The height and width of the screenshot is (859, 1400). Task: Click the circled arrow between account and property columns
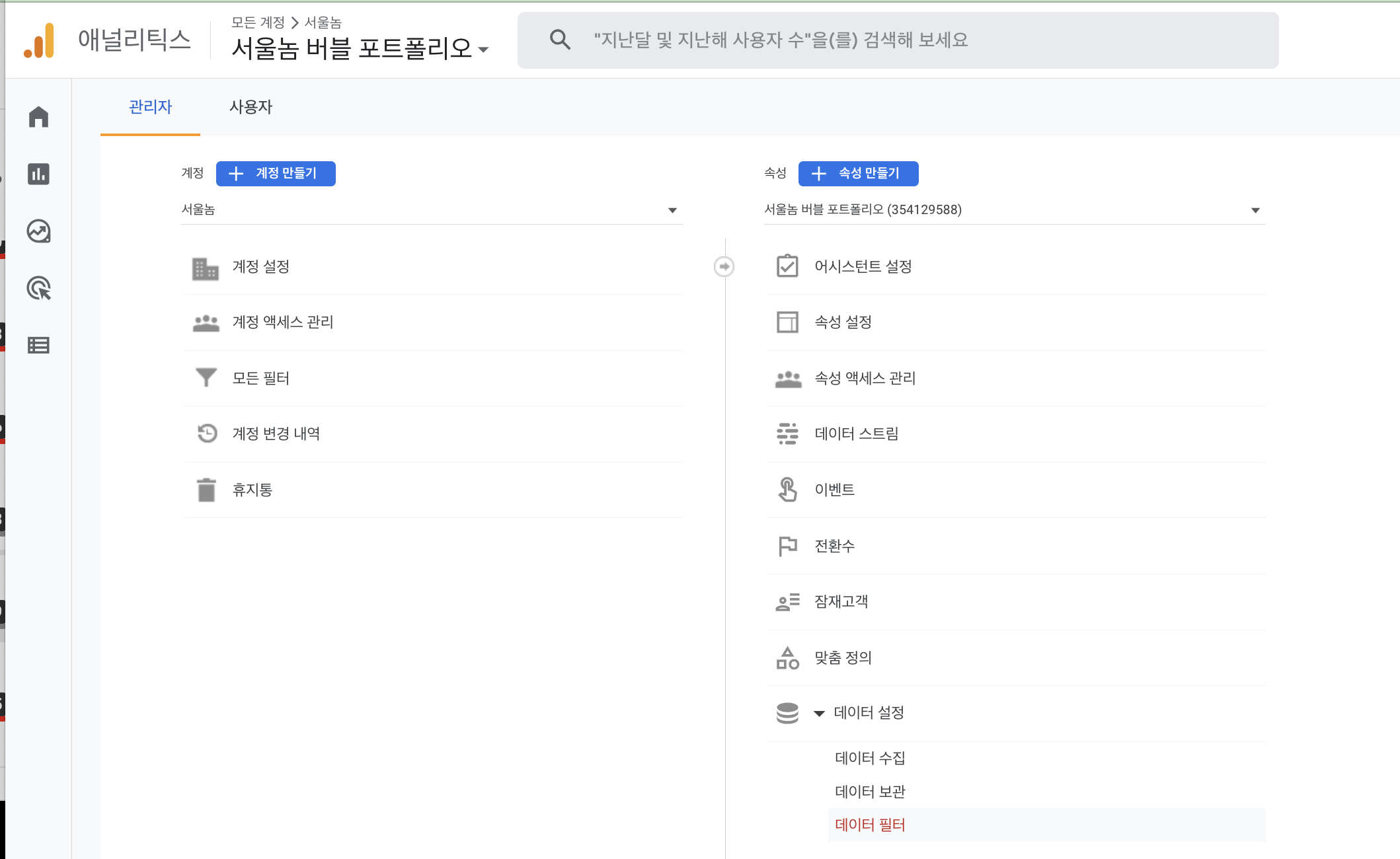tap(724, 266)
